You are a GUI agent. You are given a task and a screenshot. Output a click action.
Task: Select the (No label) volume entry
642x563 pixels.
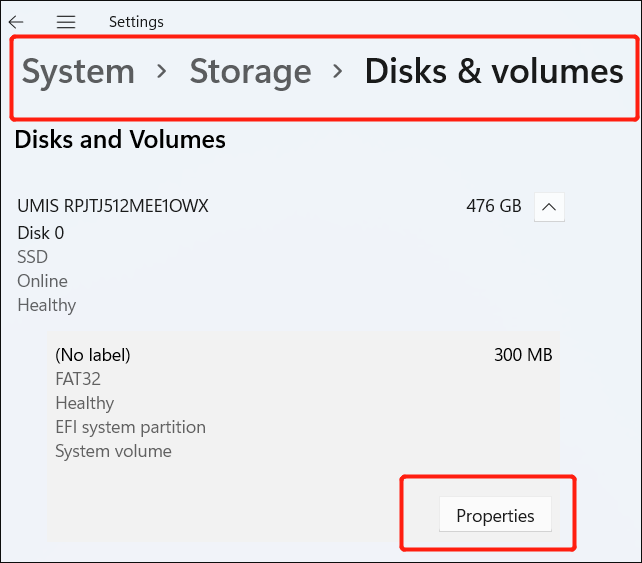(93, 355)
